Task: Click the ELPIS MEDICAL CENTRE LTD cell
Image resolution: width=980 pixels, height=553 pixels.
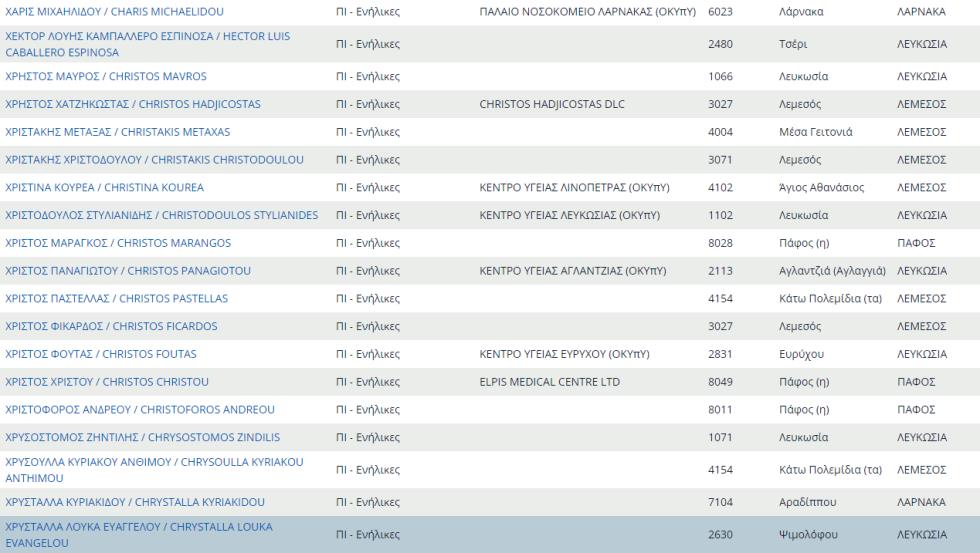Action: click(549, 382)
